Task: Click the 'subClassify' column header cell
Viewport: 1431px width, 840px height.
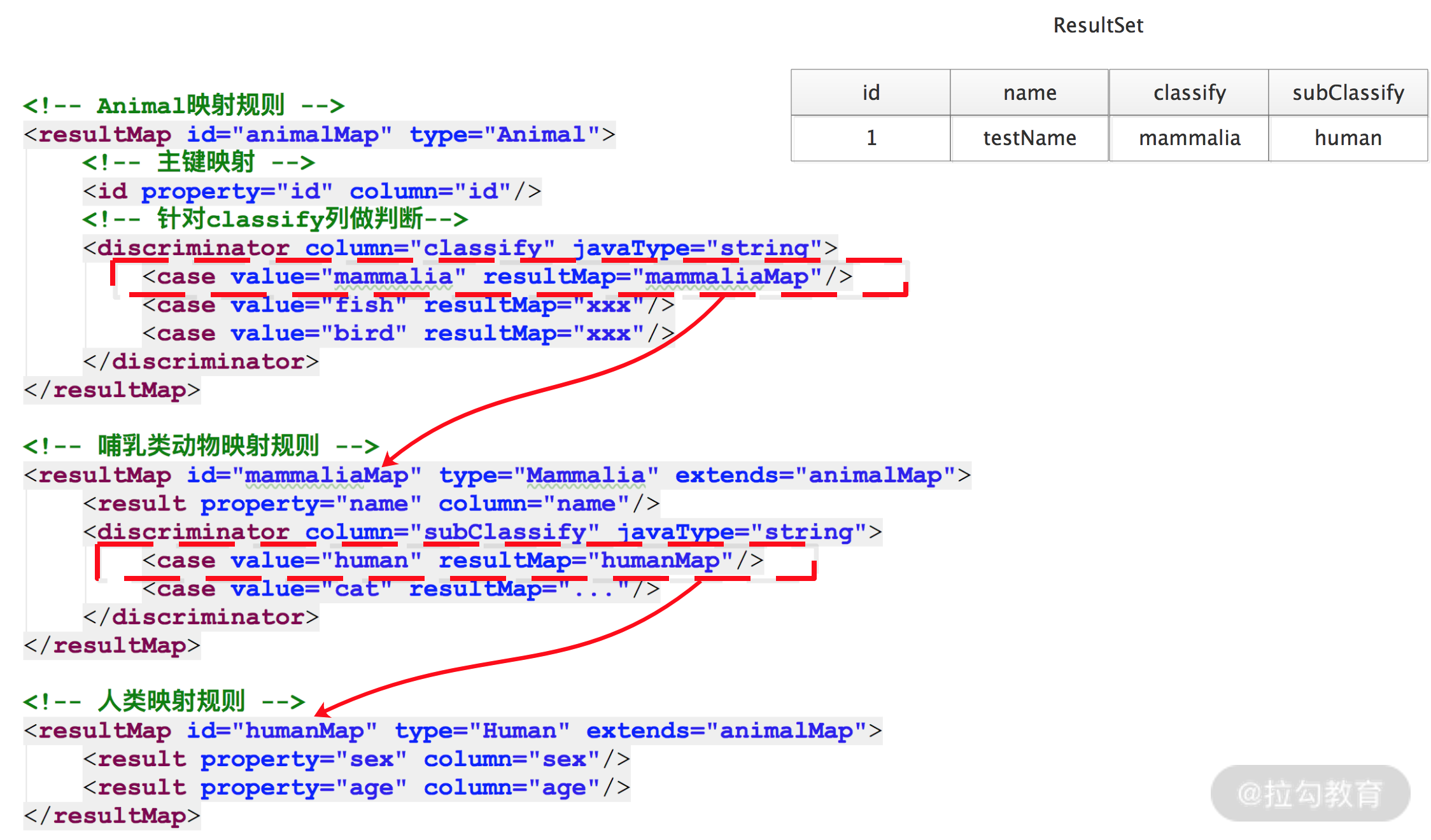Action: tap(1348, 93)
